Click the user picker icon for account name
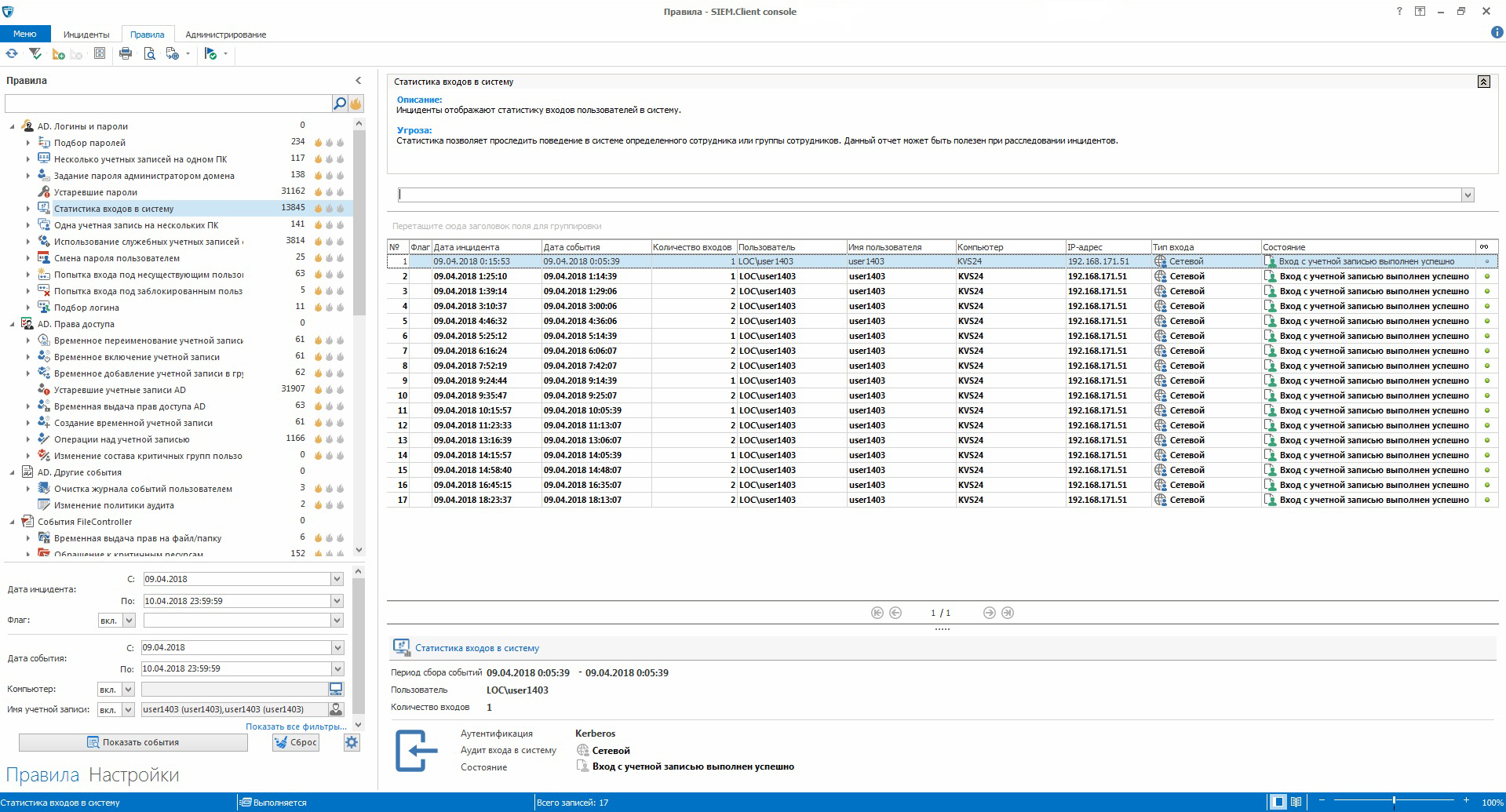This screenshot has width=1506, height=812. coord(336,709)
